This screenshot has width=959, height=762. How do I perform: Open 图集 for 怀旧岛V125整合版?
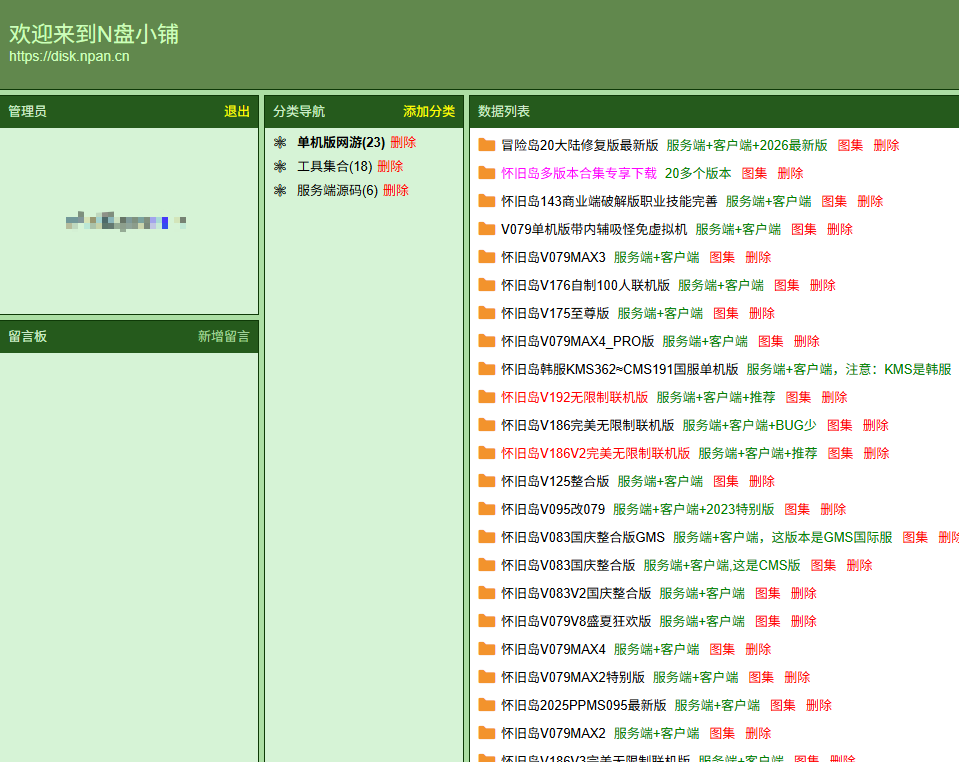(x=726, y=481)
